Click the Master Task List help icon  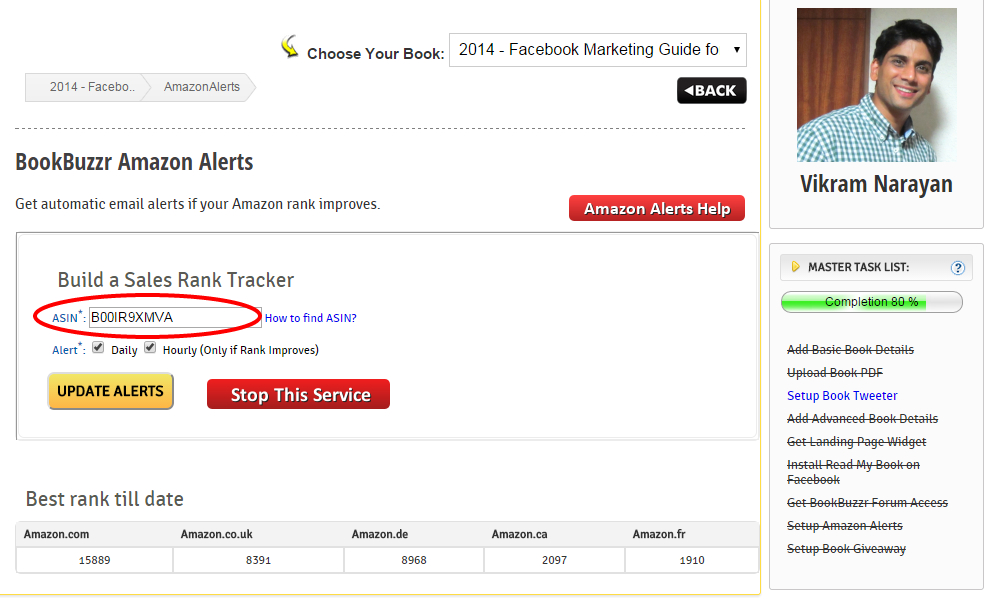[x=957, y=268]
